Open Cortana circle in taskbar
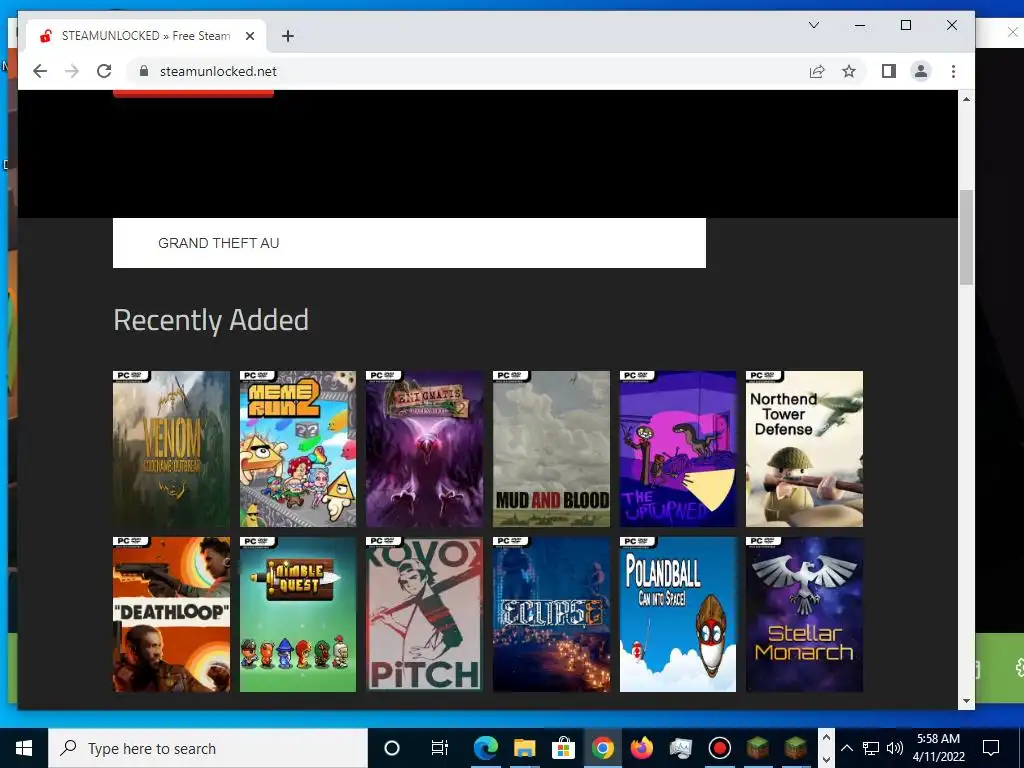Image resolution: width=1024 pixels, height=768 pixels. tap(392, 748)
